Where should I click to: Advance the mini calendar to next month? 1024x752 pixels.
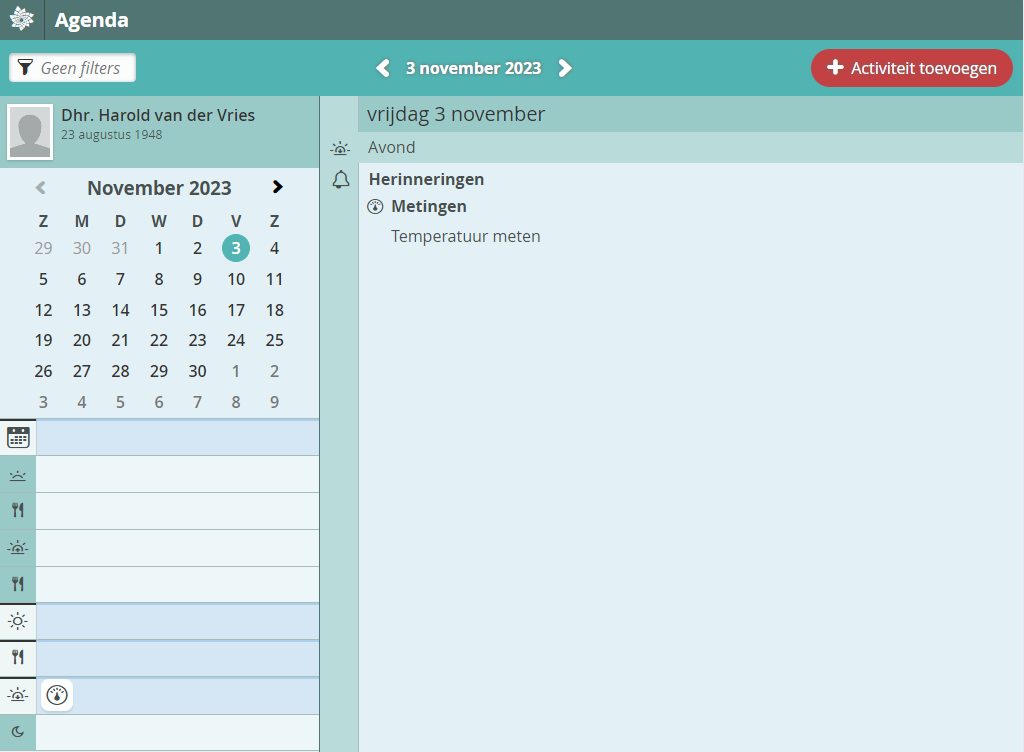[277, 187]
